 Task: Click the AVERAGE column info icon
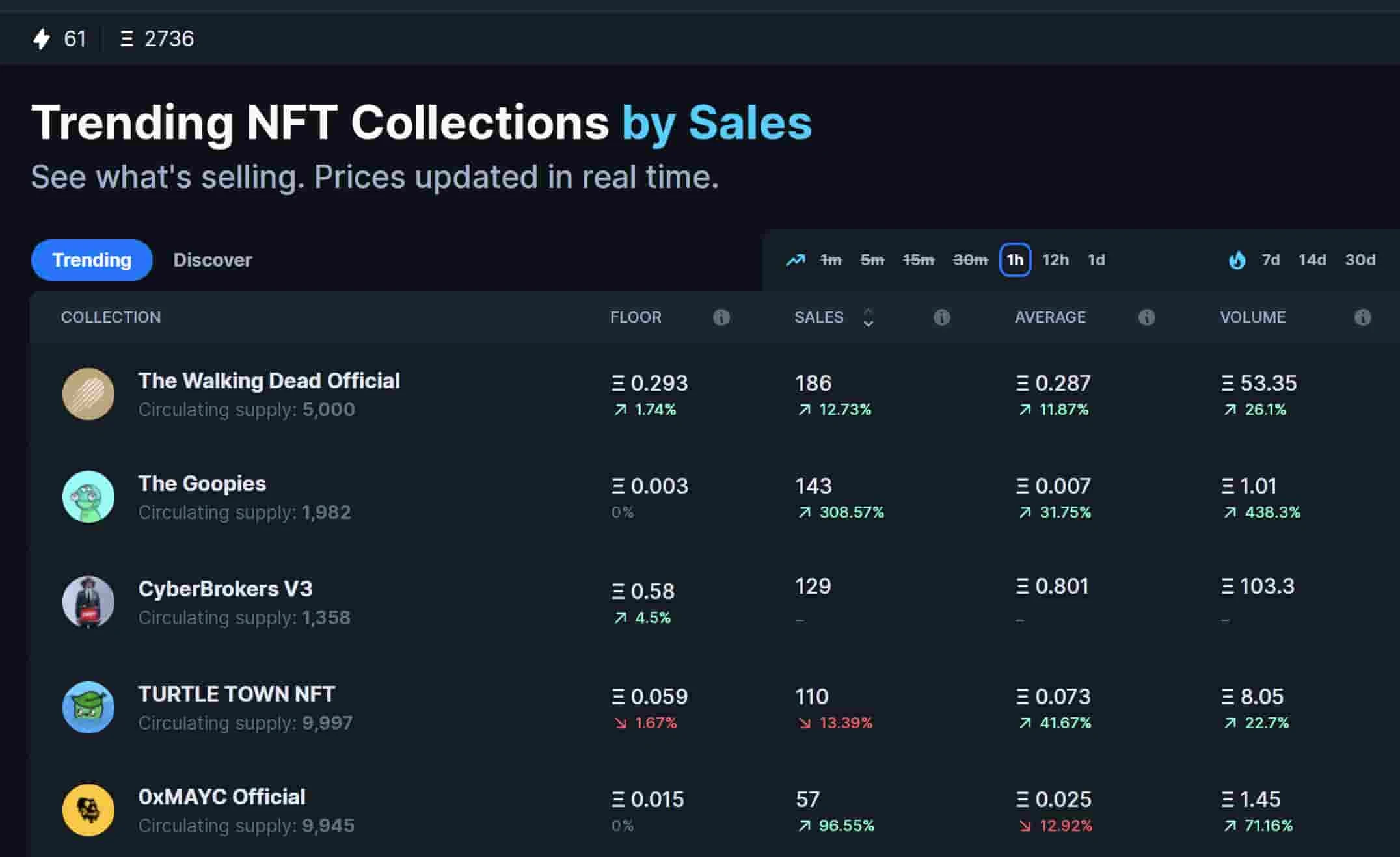[1146, 317]
